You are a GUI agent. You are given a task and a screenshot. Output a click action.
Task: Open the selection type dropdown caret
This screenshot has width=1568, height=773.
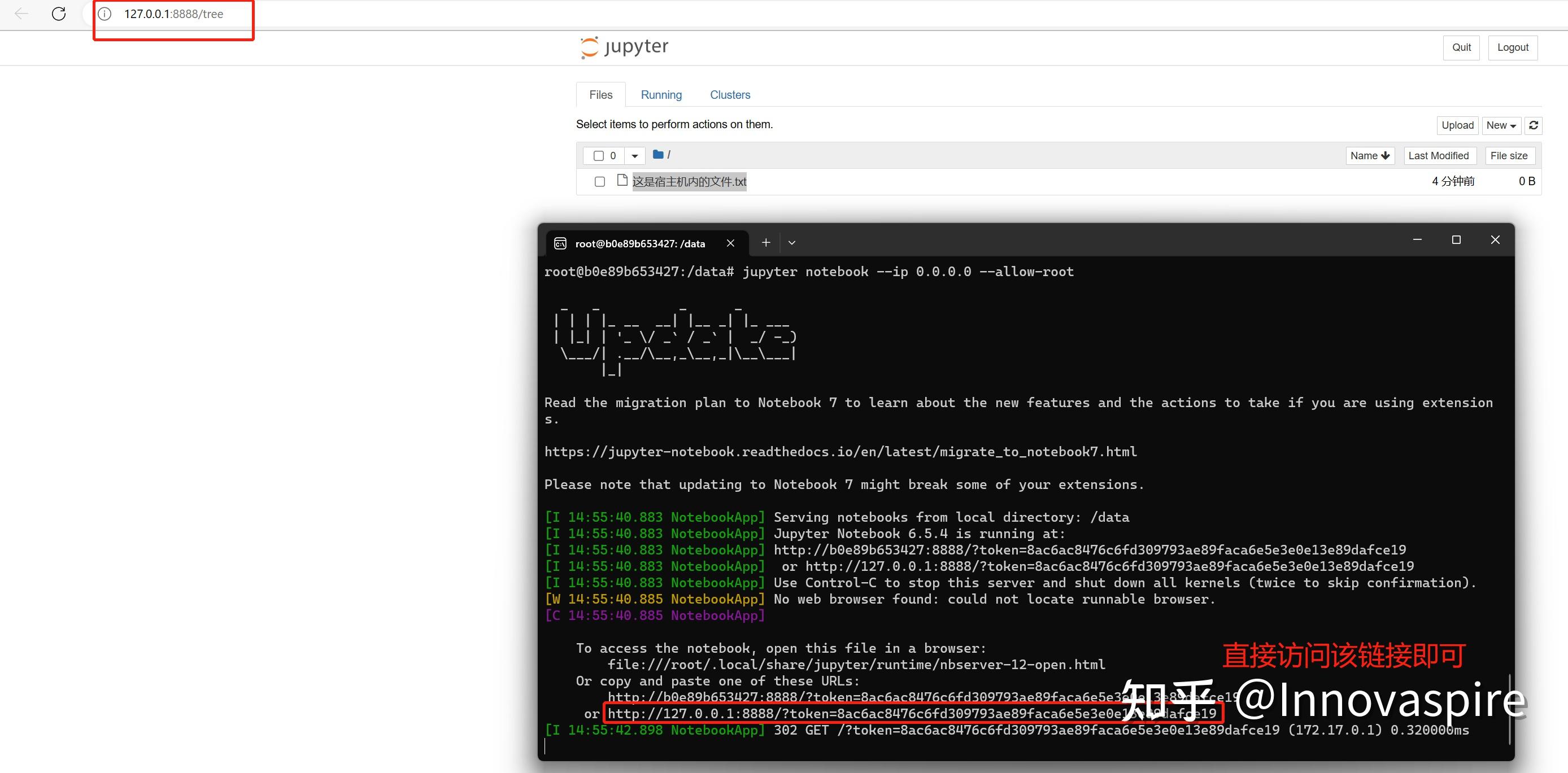point(634,156)
